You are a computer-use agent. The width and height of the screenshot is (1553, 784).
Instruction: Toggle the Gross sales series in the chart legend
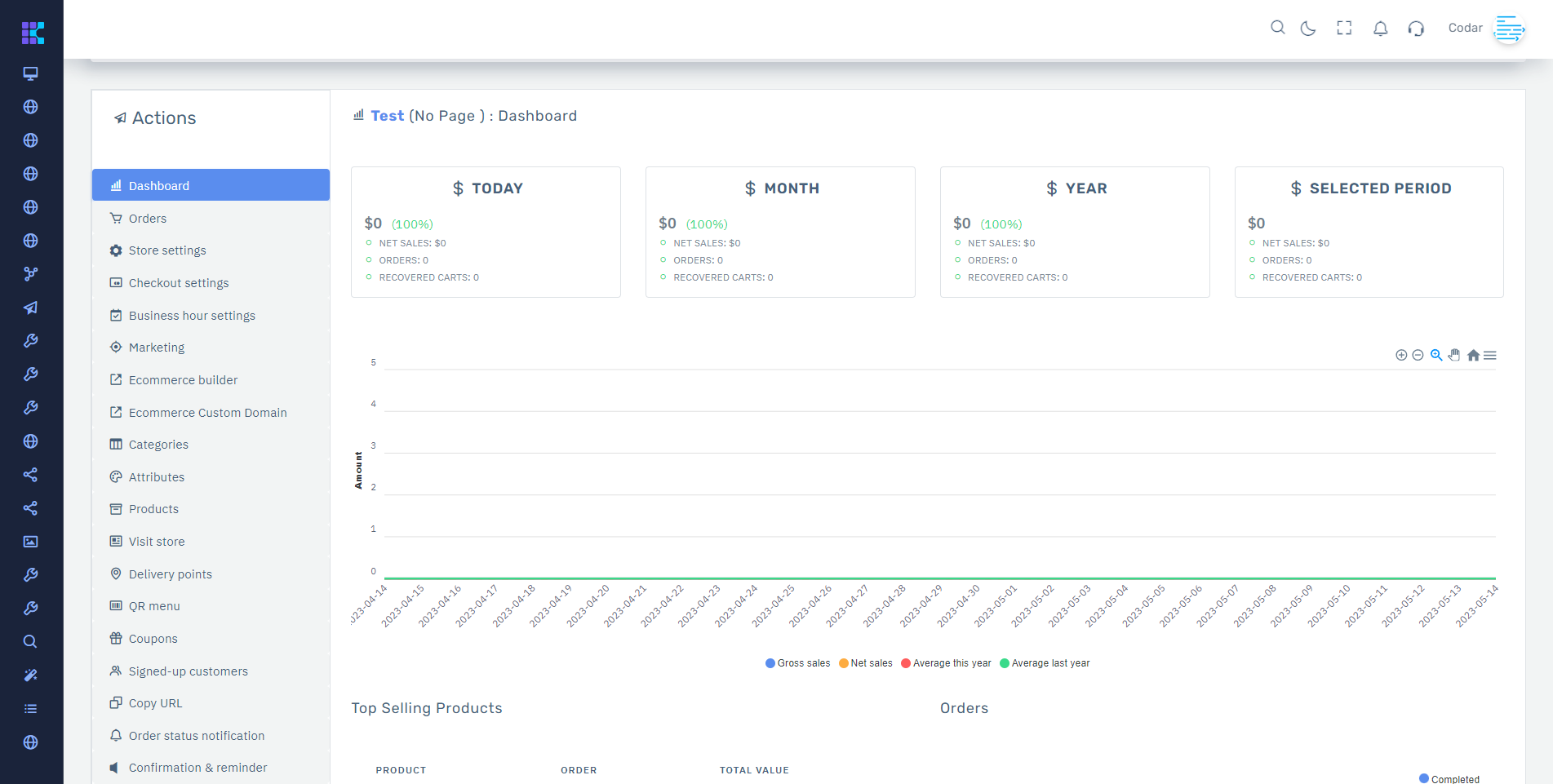[x=796, y=662]
